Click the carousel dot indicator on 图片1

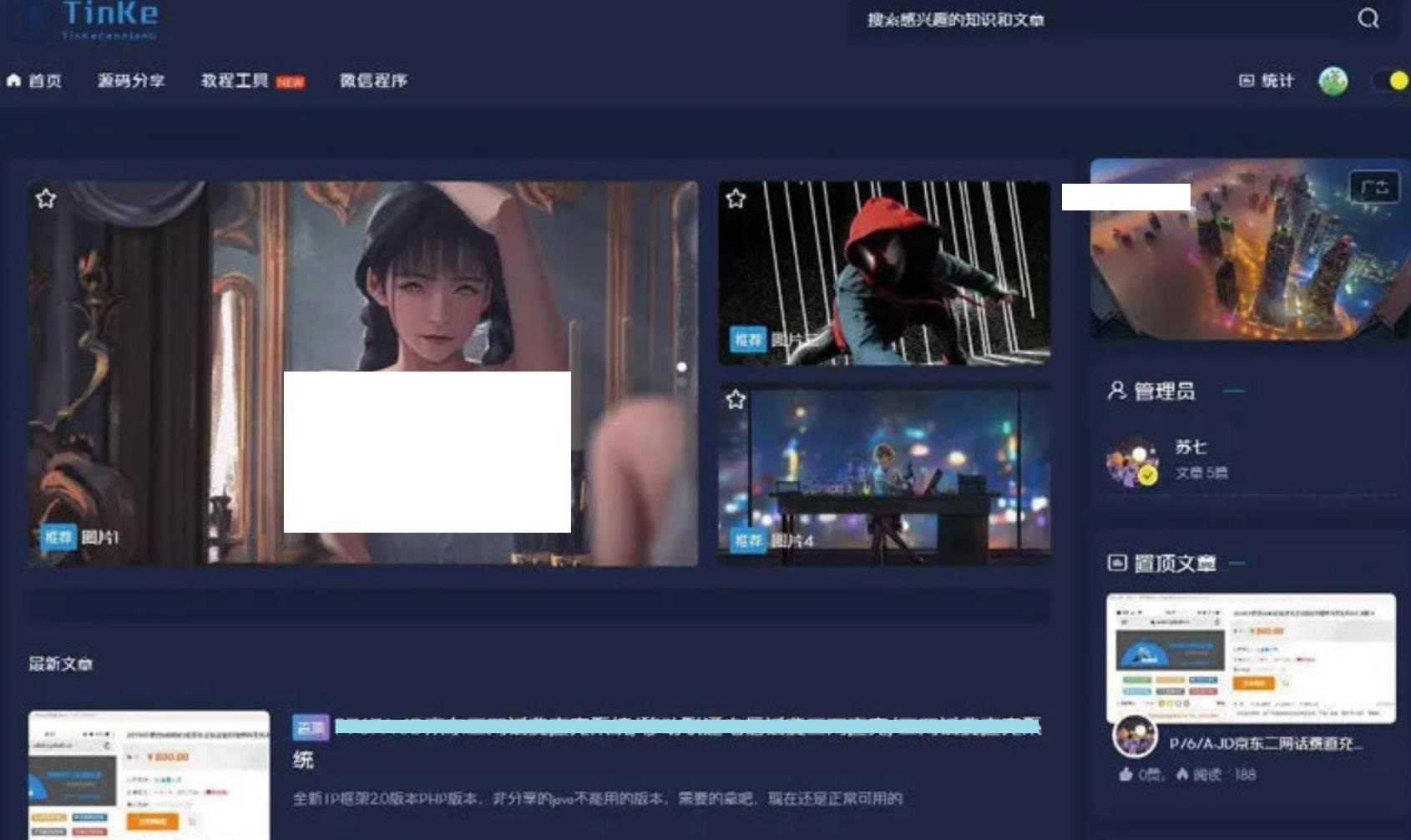[x=683, y=365]
